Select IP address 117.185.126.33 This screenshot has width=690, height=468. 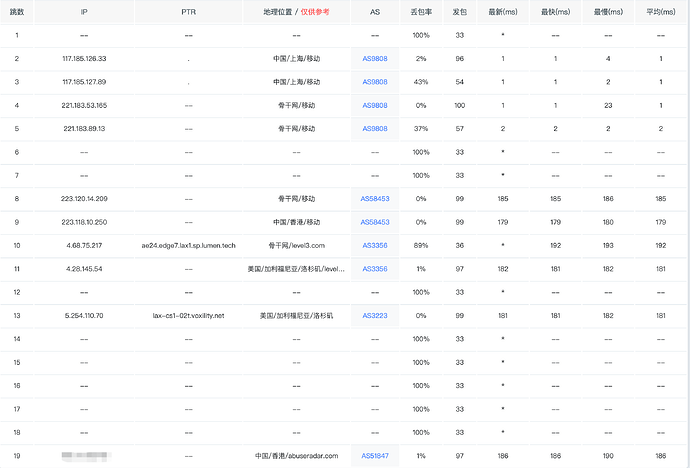84,58
